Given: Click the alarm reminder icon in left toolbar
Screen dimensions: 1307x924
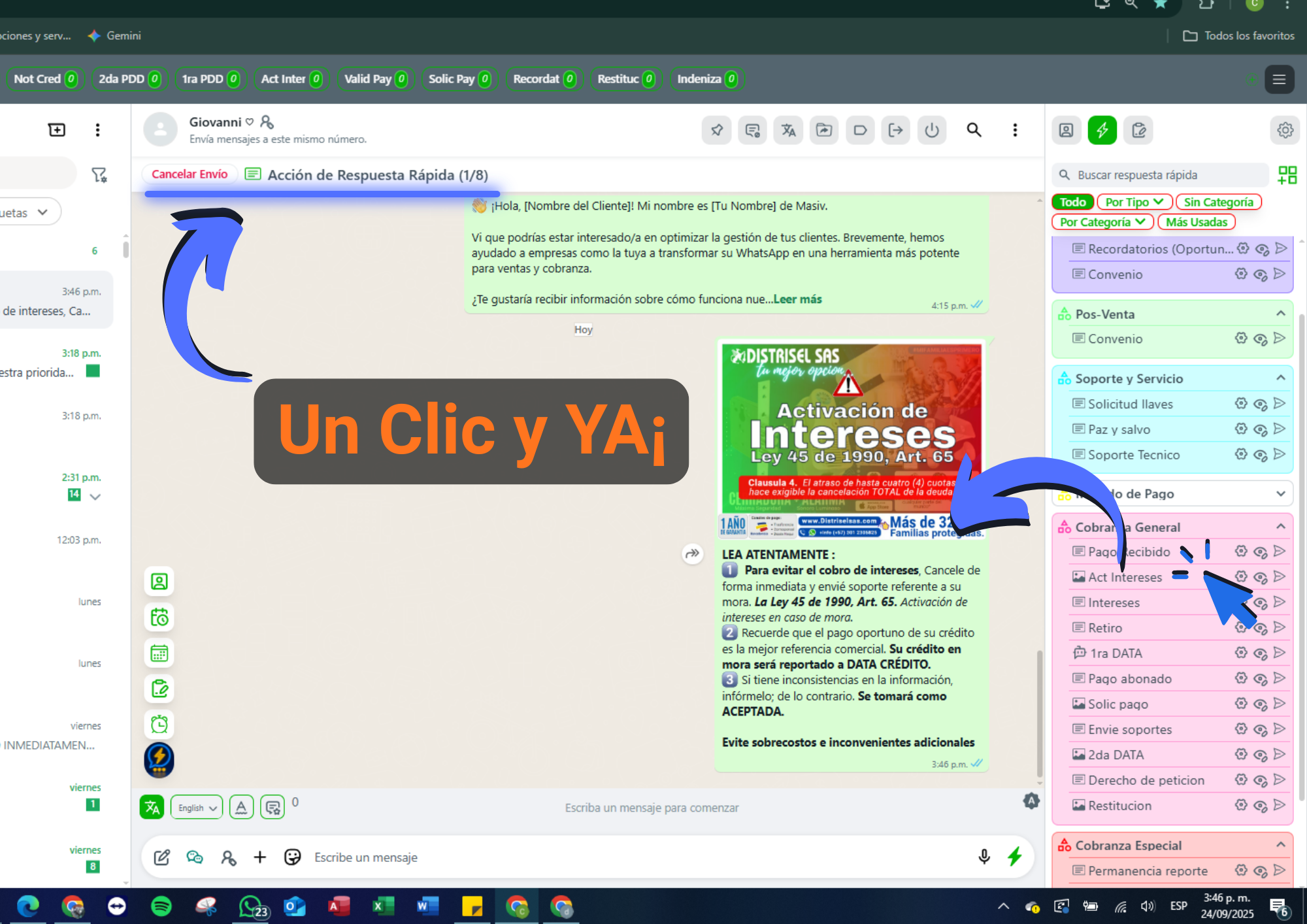Looking at the screenshot, I should coord(159,724).
